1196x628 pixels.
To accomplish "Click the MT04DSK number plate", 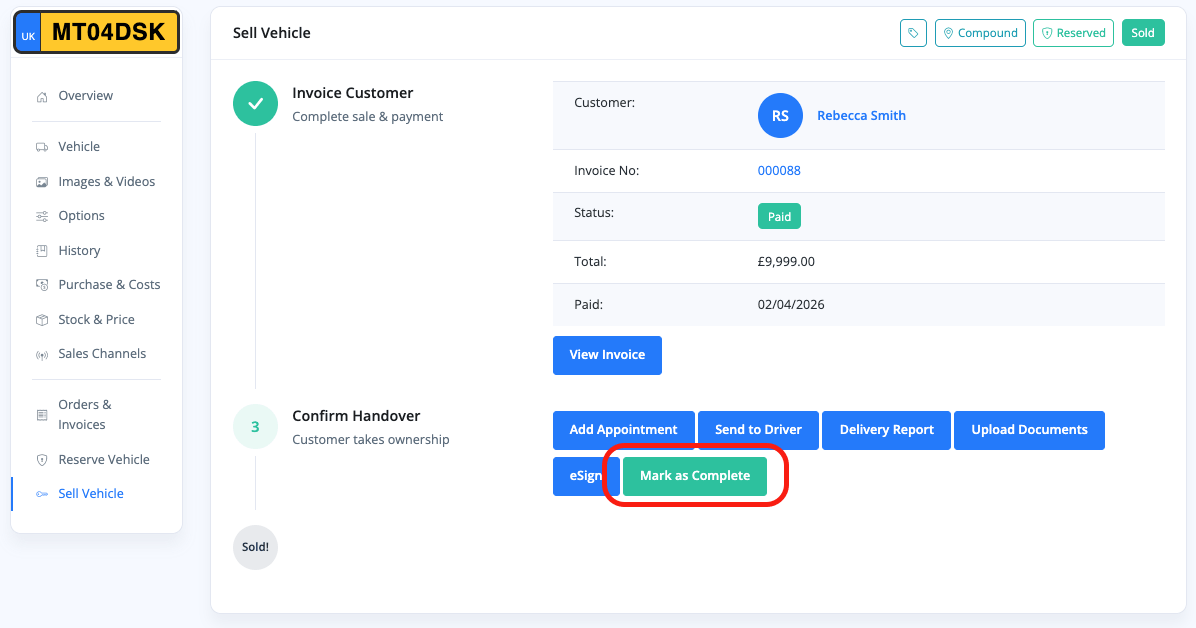I will click(x=96, y=33).
